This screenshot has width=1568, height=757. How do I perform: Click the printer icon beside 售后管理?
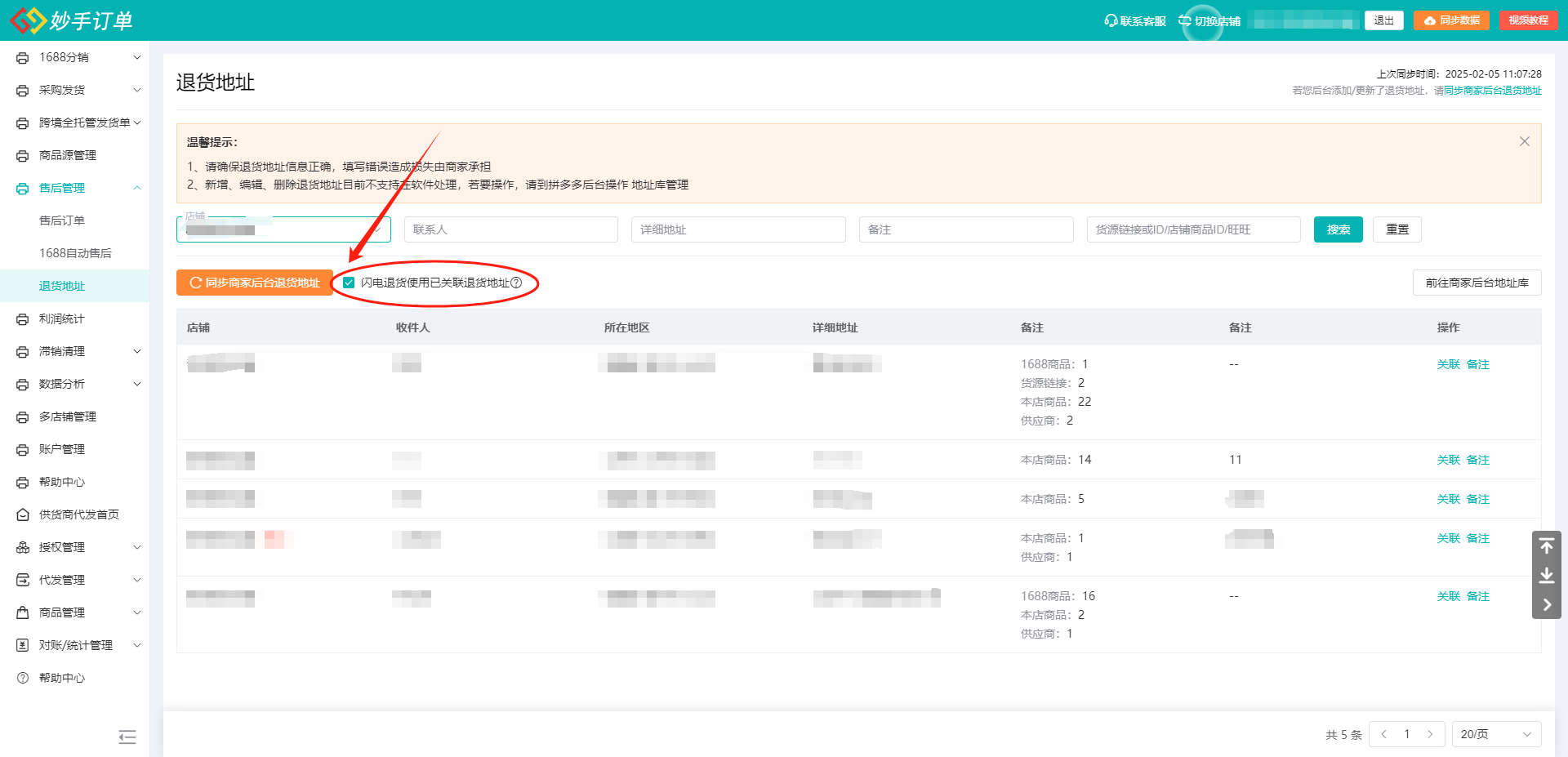tap(23, 189)
